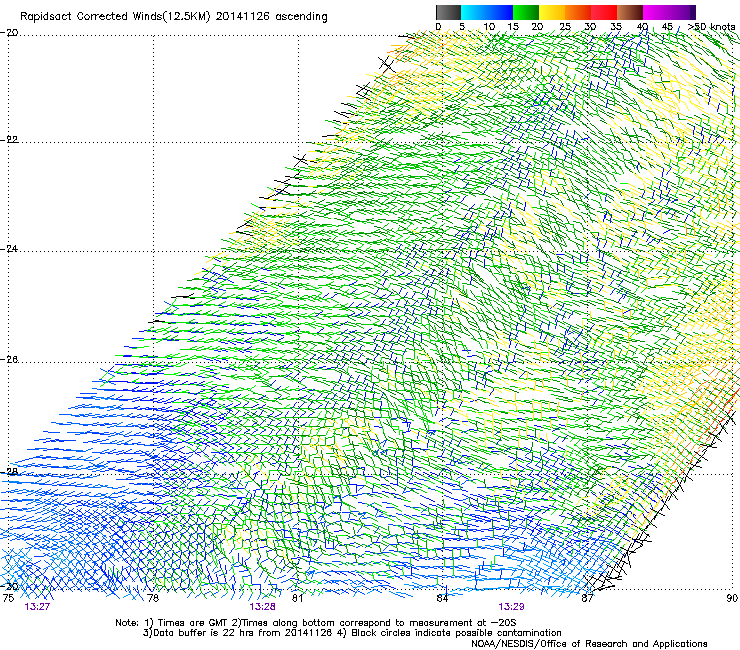The image size is (740, 650).
Task: Click the blue 10-15 knots color swatch
Action: pos(500,12)
